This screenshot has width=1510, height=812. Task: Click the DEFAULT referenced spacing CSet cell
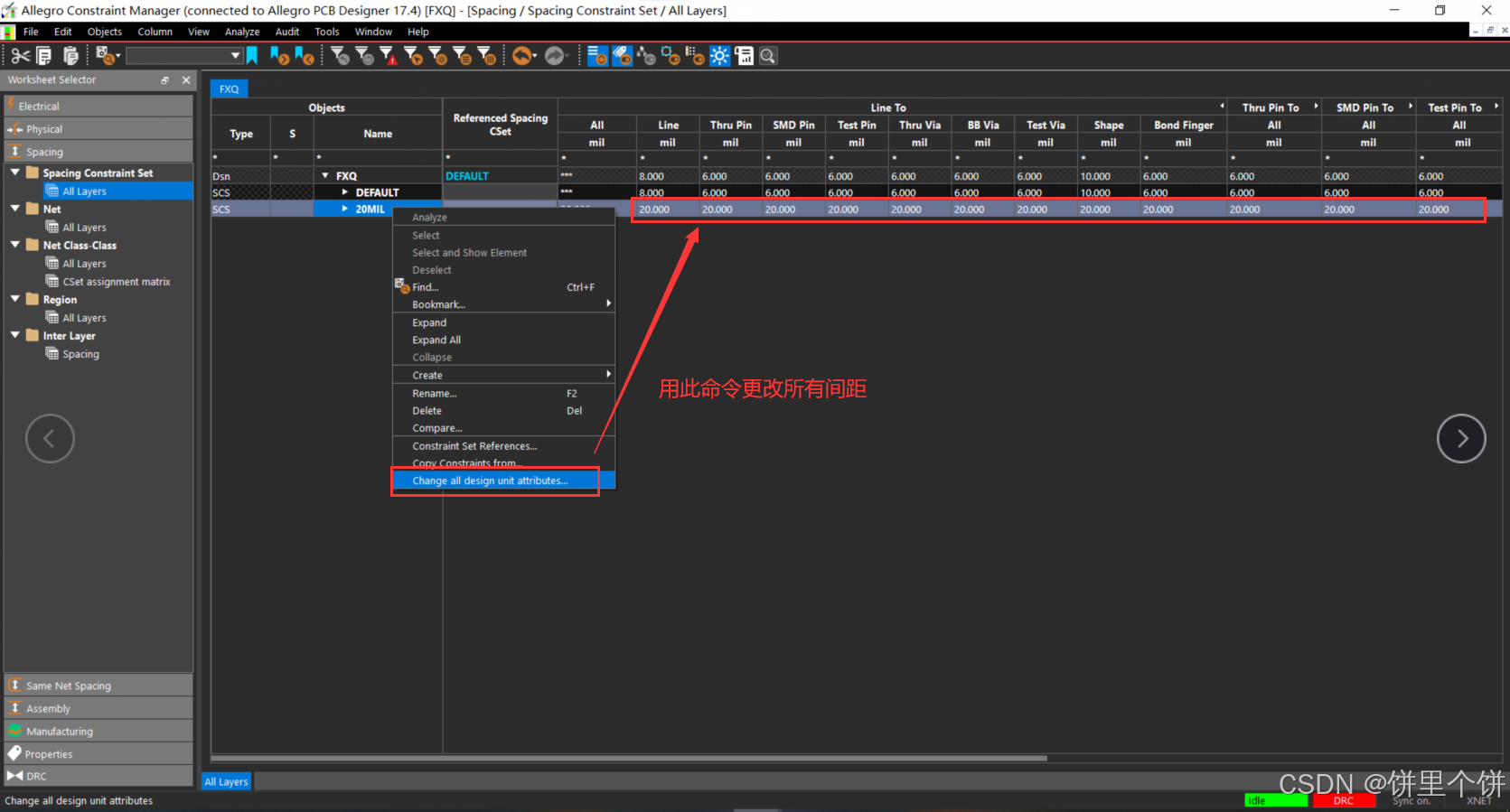tap(500, 176)
